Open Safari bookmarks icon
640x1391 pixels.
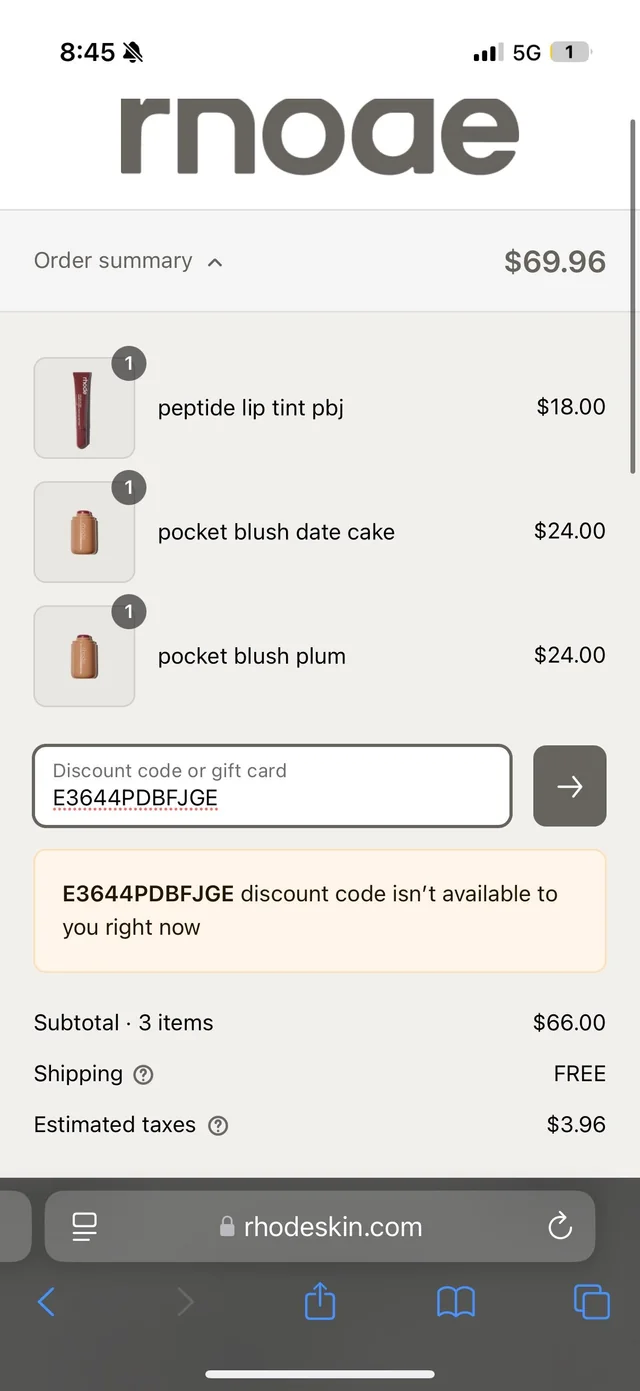(x=455, y=1301)
